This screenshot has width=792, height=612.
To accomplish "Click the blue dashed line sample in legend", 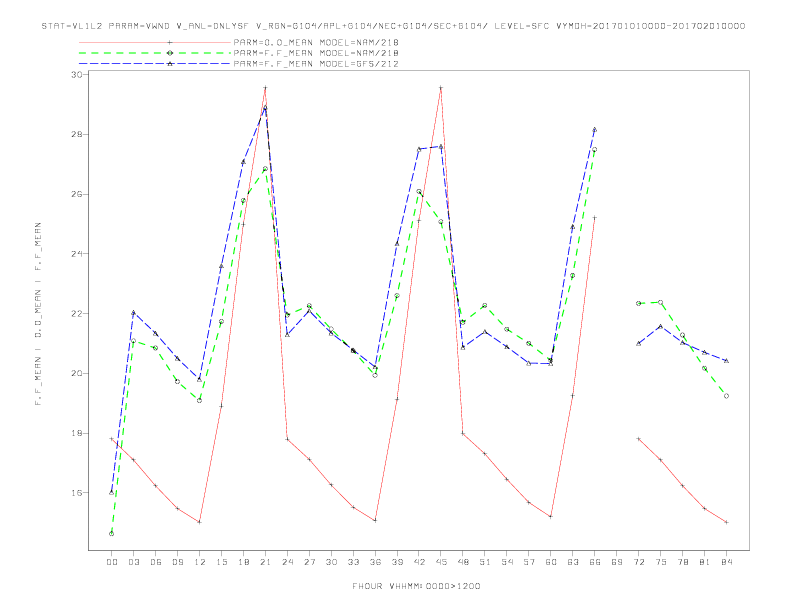I will pyautogui.click(x=155, y=64).
